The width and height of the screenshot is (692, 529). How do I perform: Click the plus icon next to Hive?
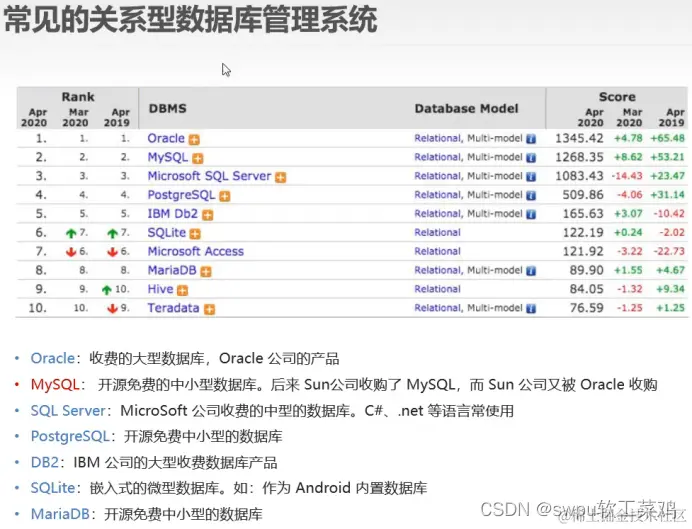pos(182,290)
